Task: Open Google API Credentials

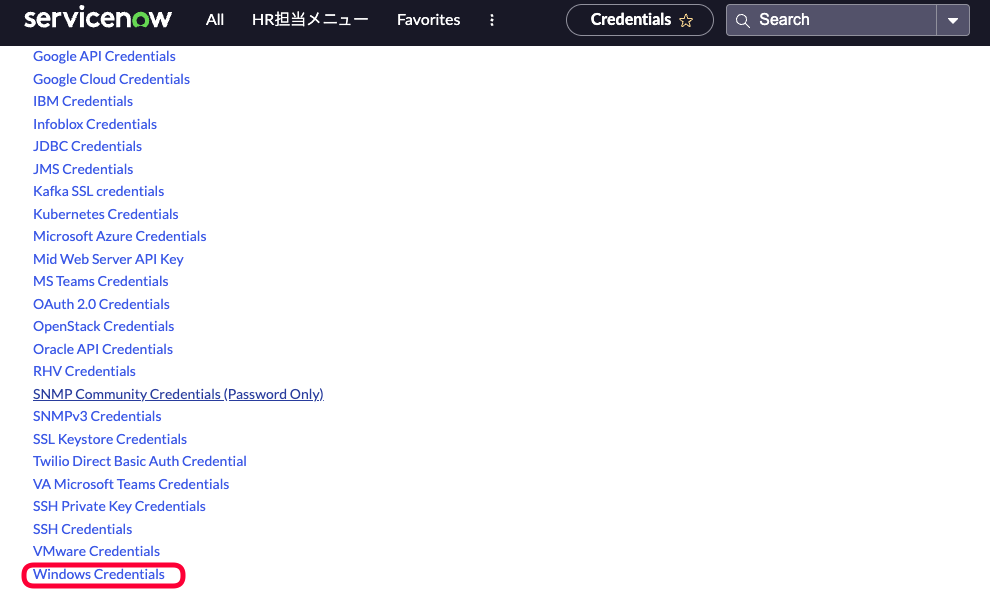Action: point(104,56)
